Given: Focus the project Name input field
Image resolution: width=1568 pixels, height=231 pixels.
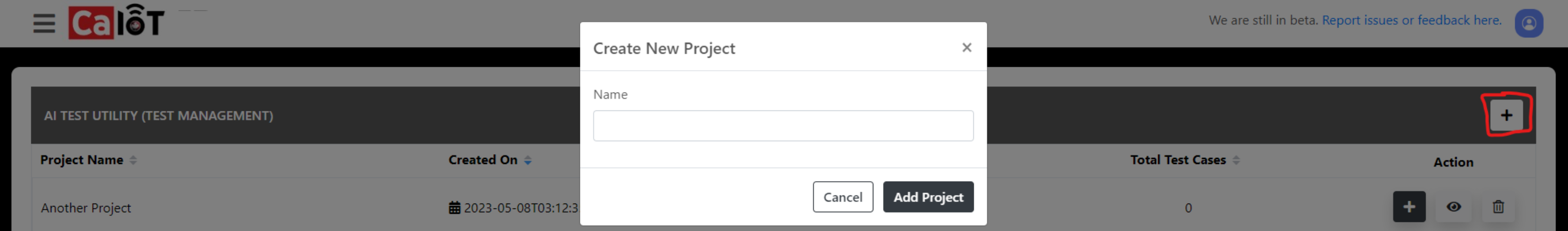Looking at the screenshot, I should click(x=783, y=126).
